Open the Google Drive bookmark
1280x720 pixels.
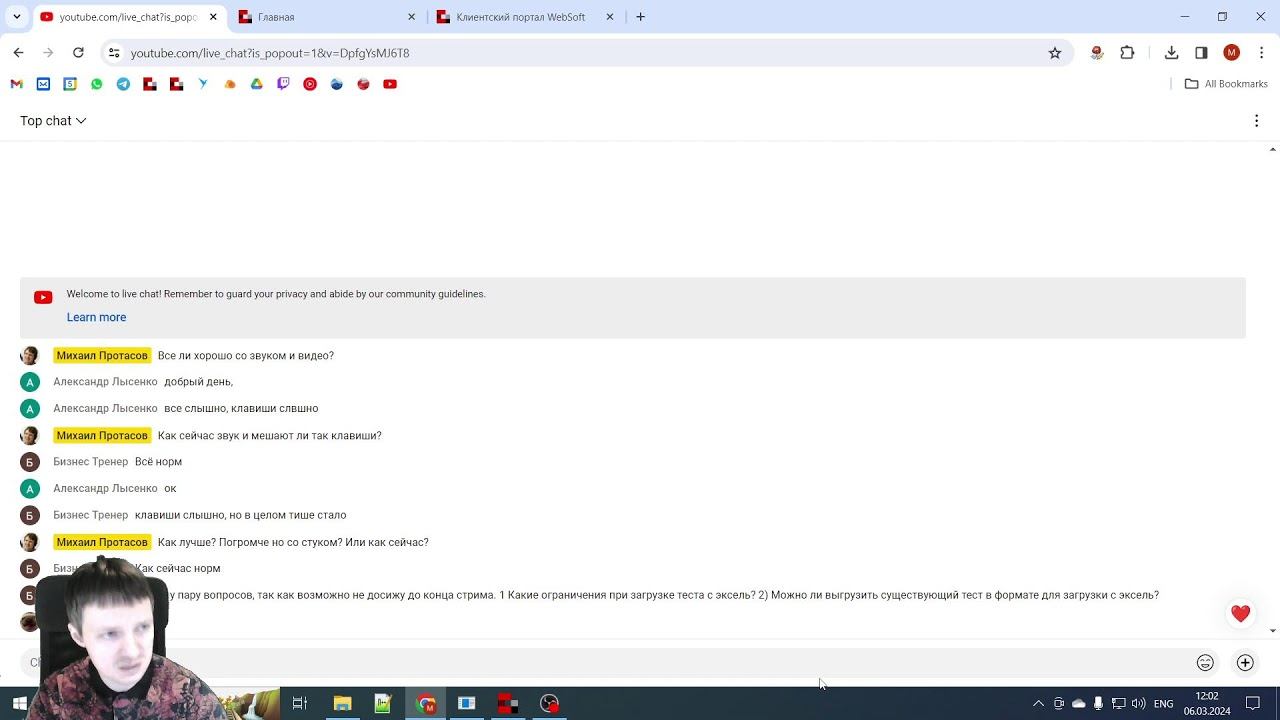[256, 84]
